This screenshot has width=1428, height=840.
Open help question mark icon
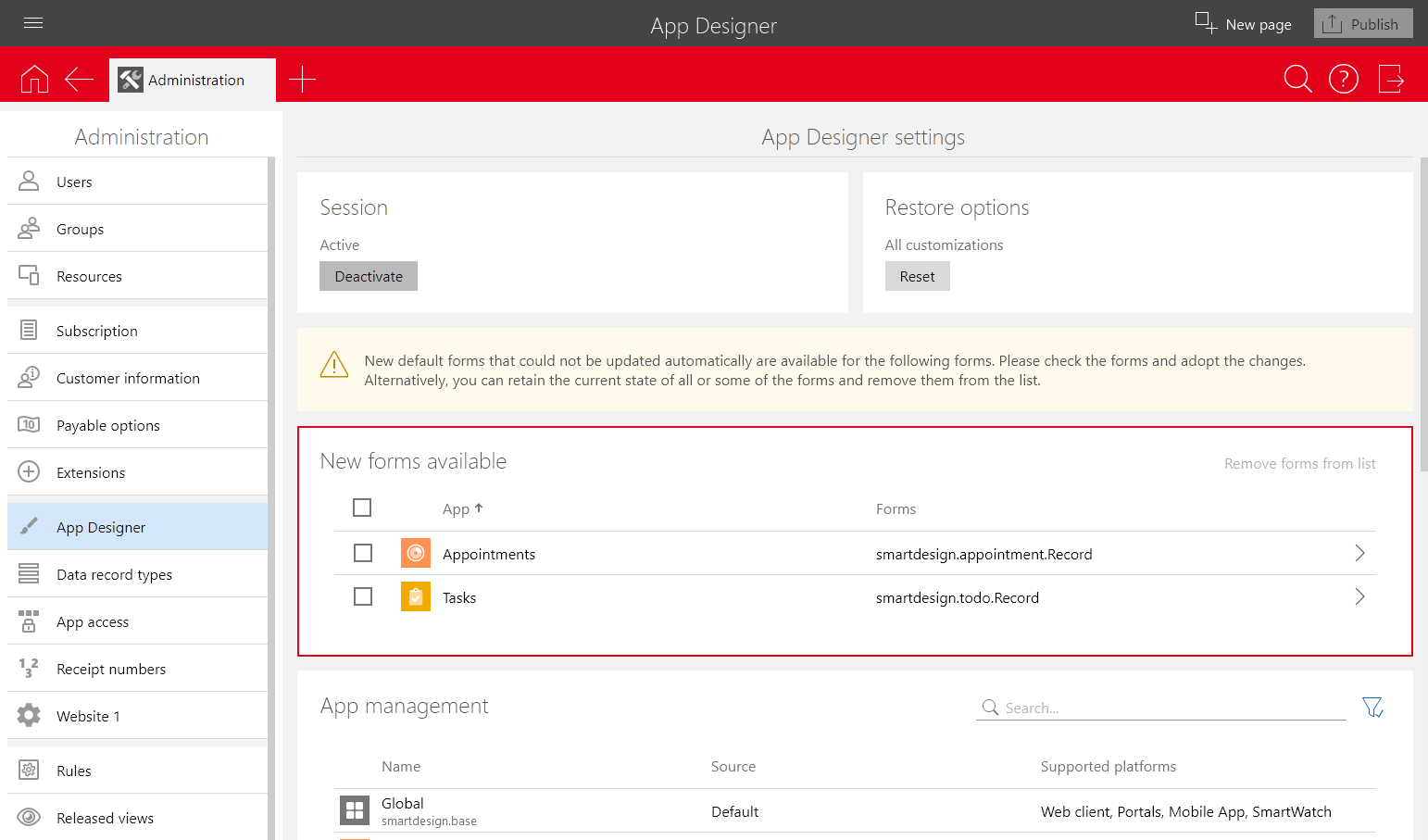coord(1343,80)
